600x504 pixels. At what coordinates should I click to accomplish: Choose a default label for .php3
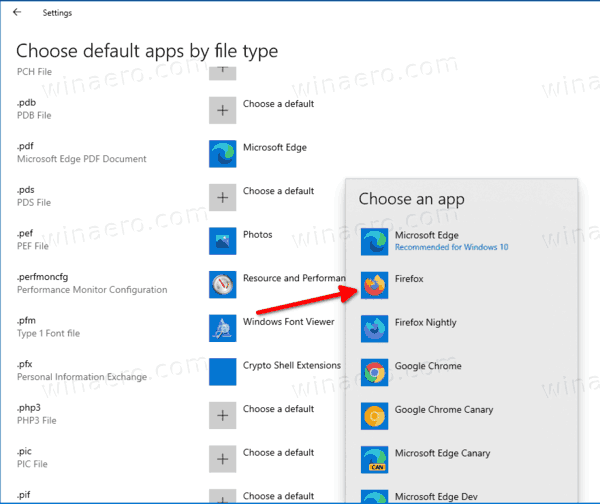tap(279, 409)
